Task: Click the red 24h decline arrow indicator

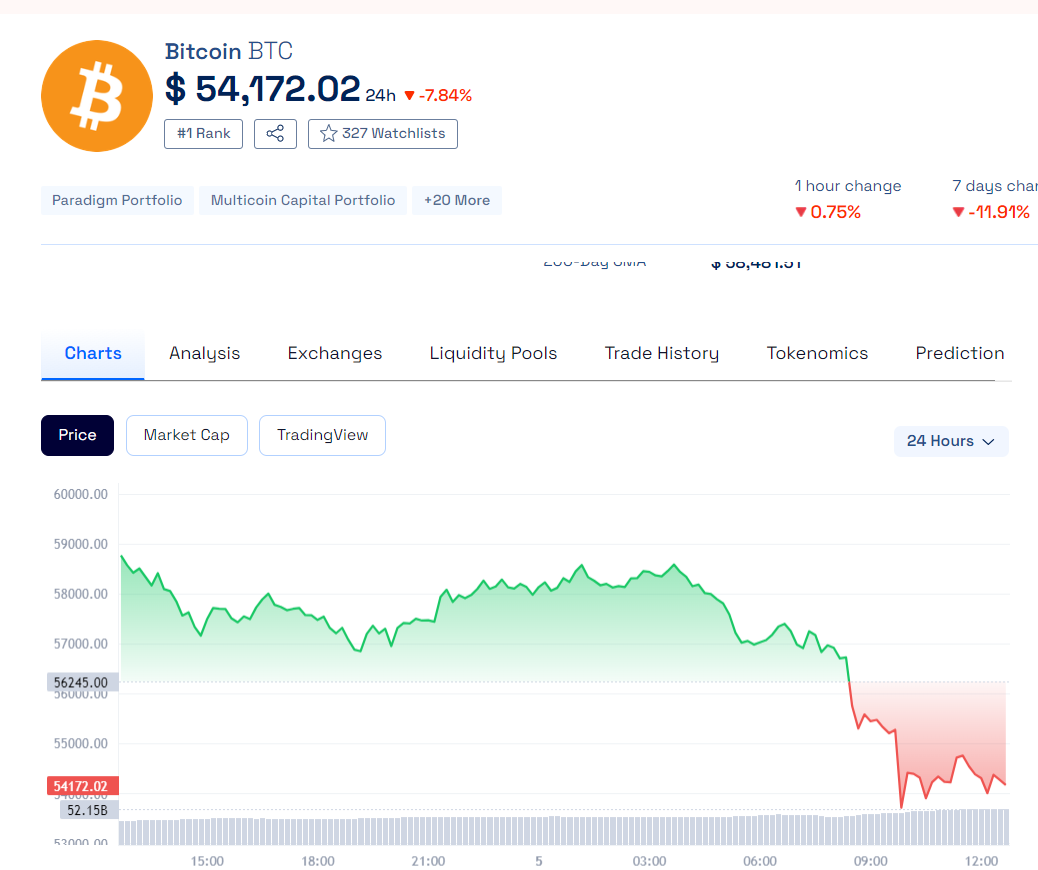Action: (411, 95)
